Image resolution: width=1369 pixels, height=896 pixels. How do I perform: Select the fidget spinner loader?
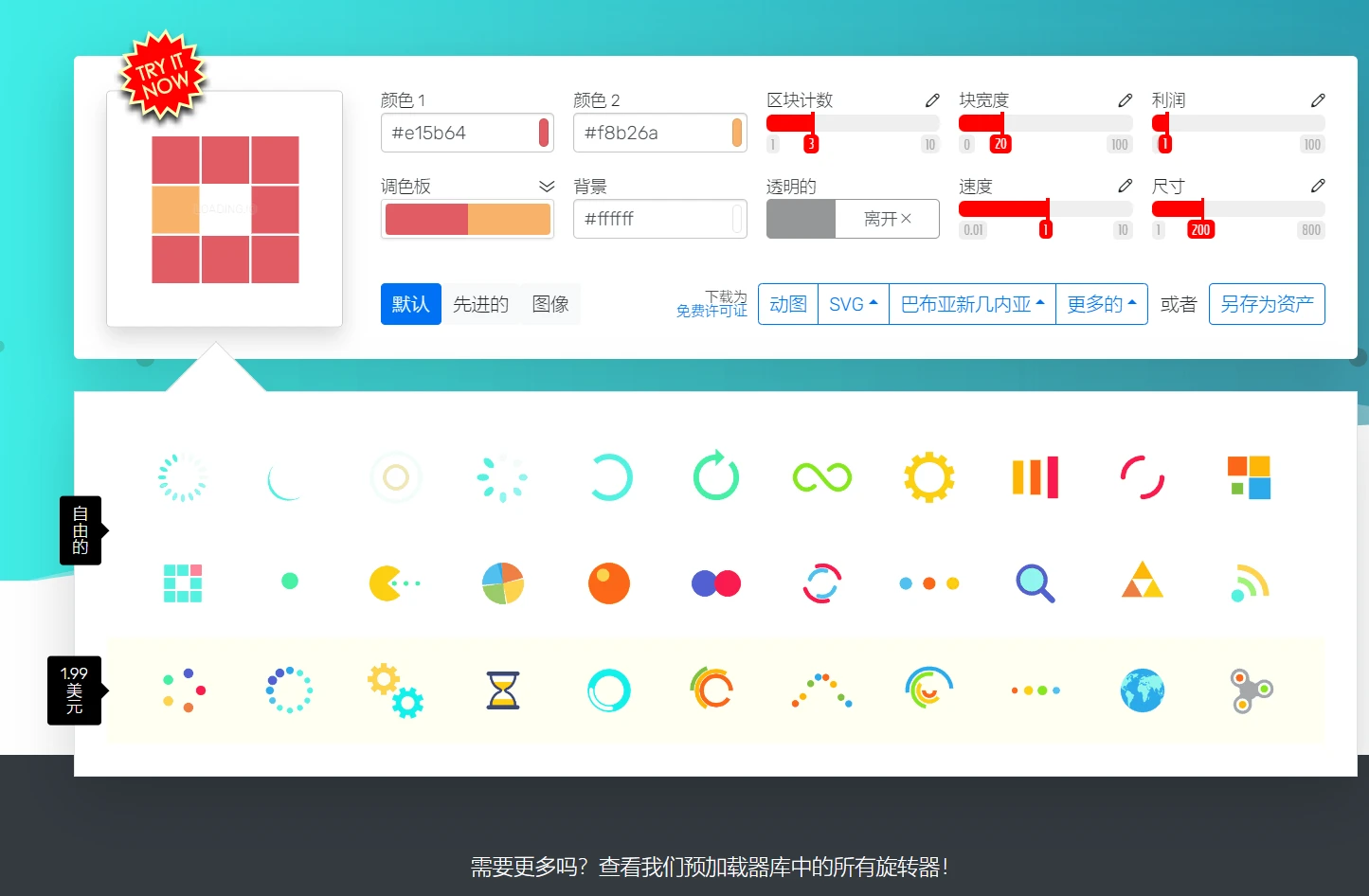click(x=1250, y=690)
